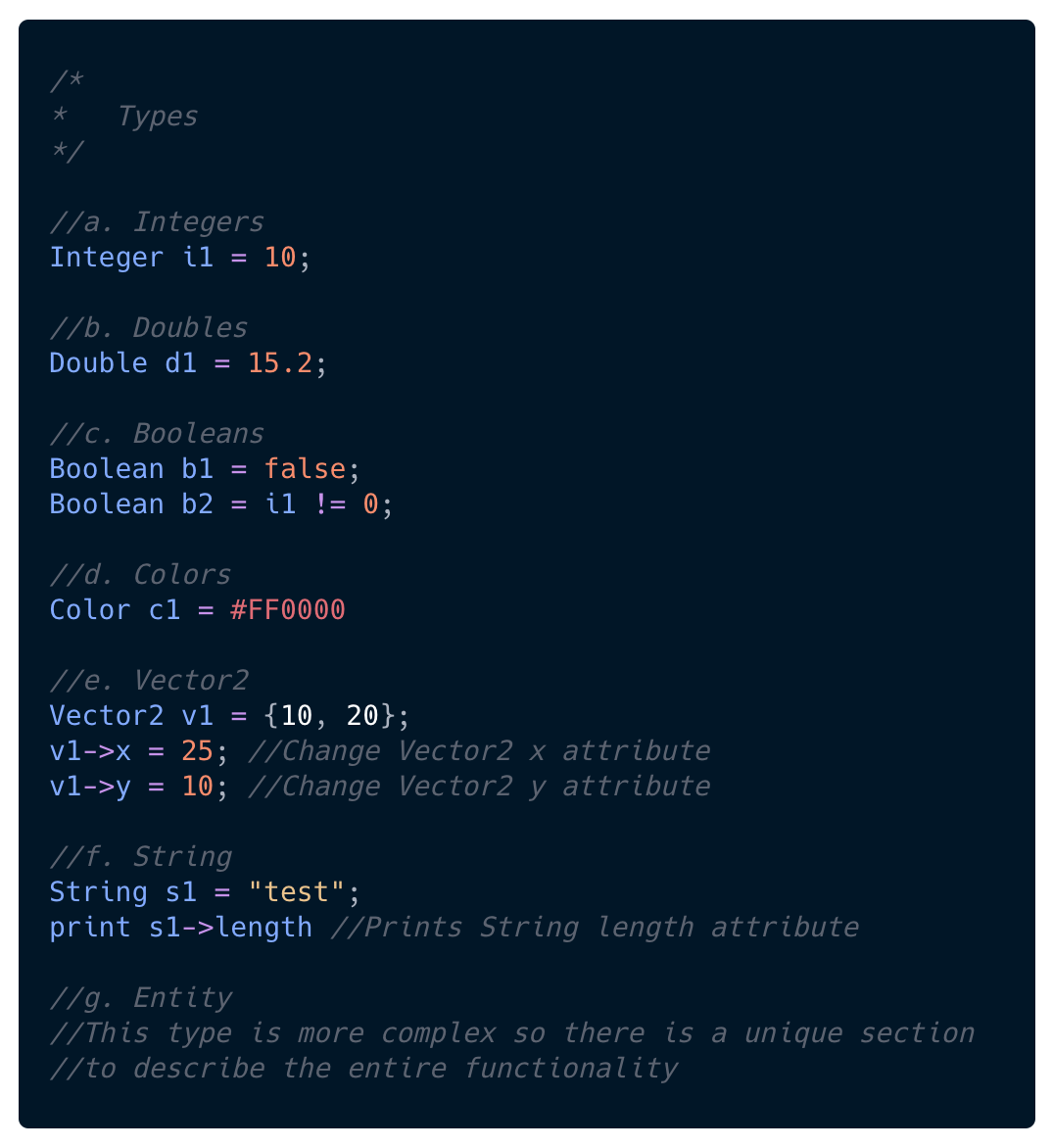The height and width of the screenshot is (1148, 1052).
Task: Click the number 10 in Integer declaration
Action: tap(280, 258)
